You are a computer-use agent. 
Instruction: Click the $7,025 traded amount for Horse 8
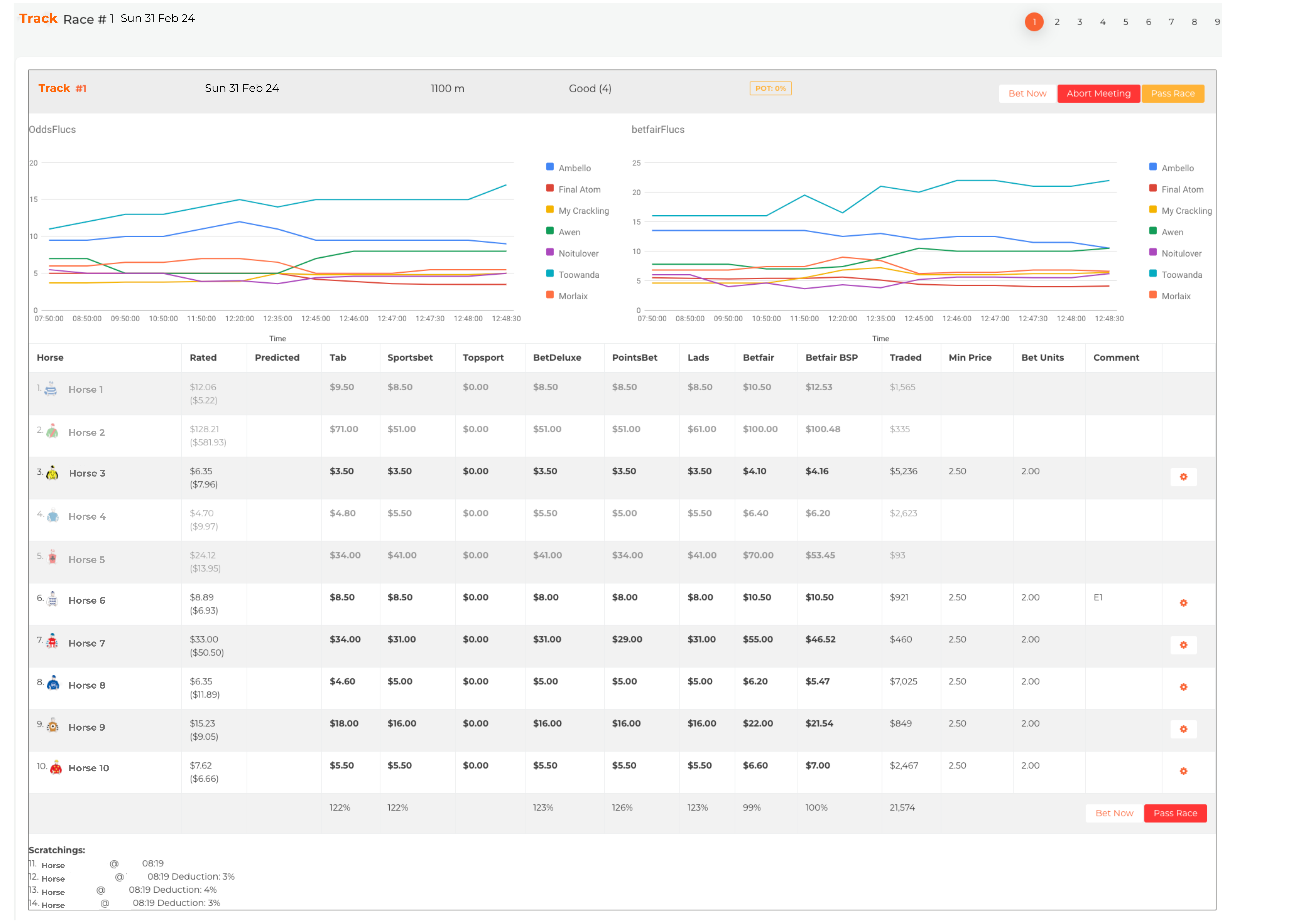[x=903, y=681]
